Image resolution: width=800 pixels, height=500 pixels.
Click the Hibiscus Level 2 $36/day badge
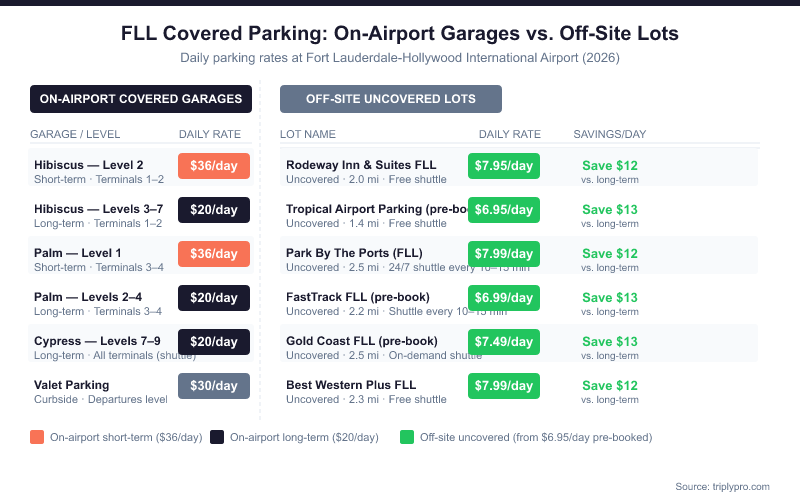click(x=214, y=166)
